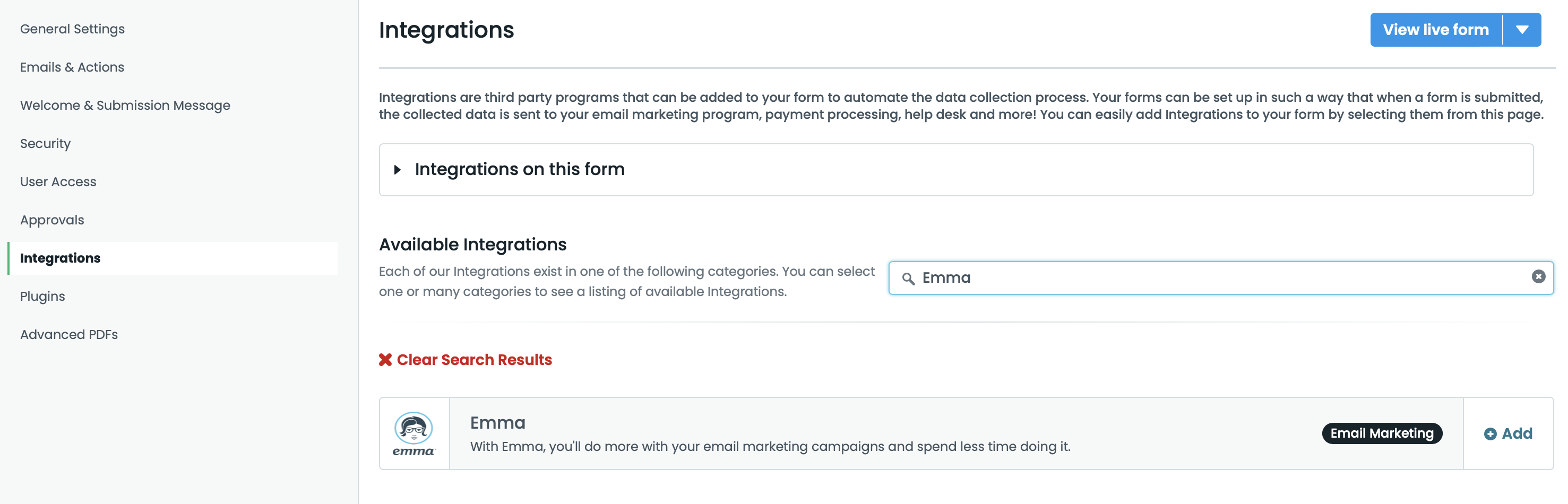Open the View live form dropdown arrow

pyautogui.click(x=1522, y=30)
